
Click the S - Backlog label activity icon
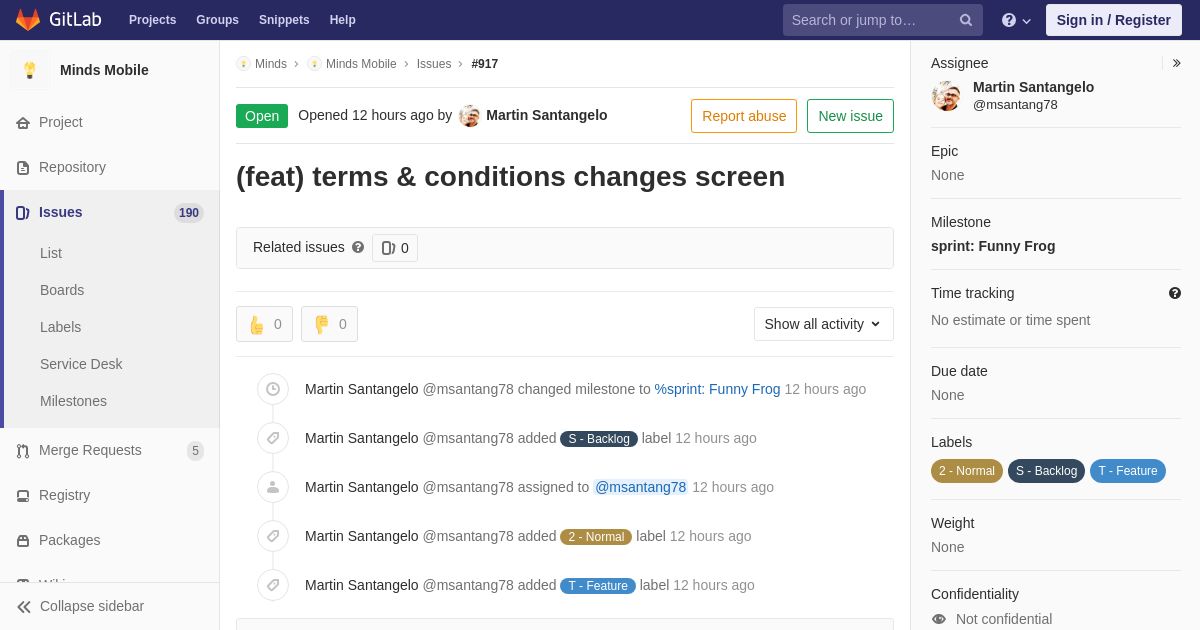pyautogui.click(x=273, y=438)
